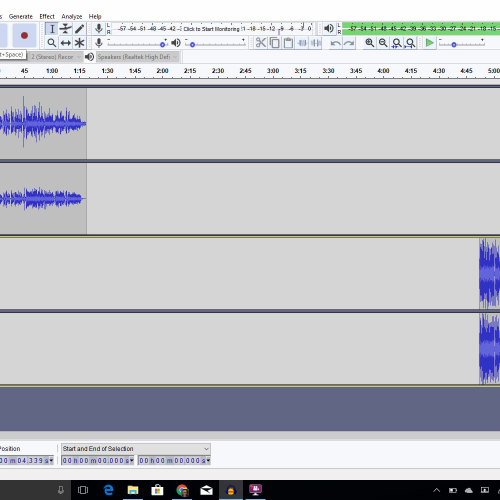500x500 pixels.
Task: Open the Speakers (Realtek High Defi) dropdown
Action: point(137,57)
